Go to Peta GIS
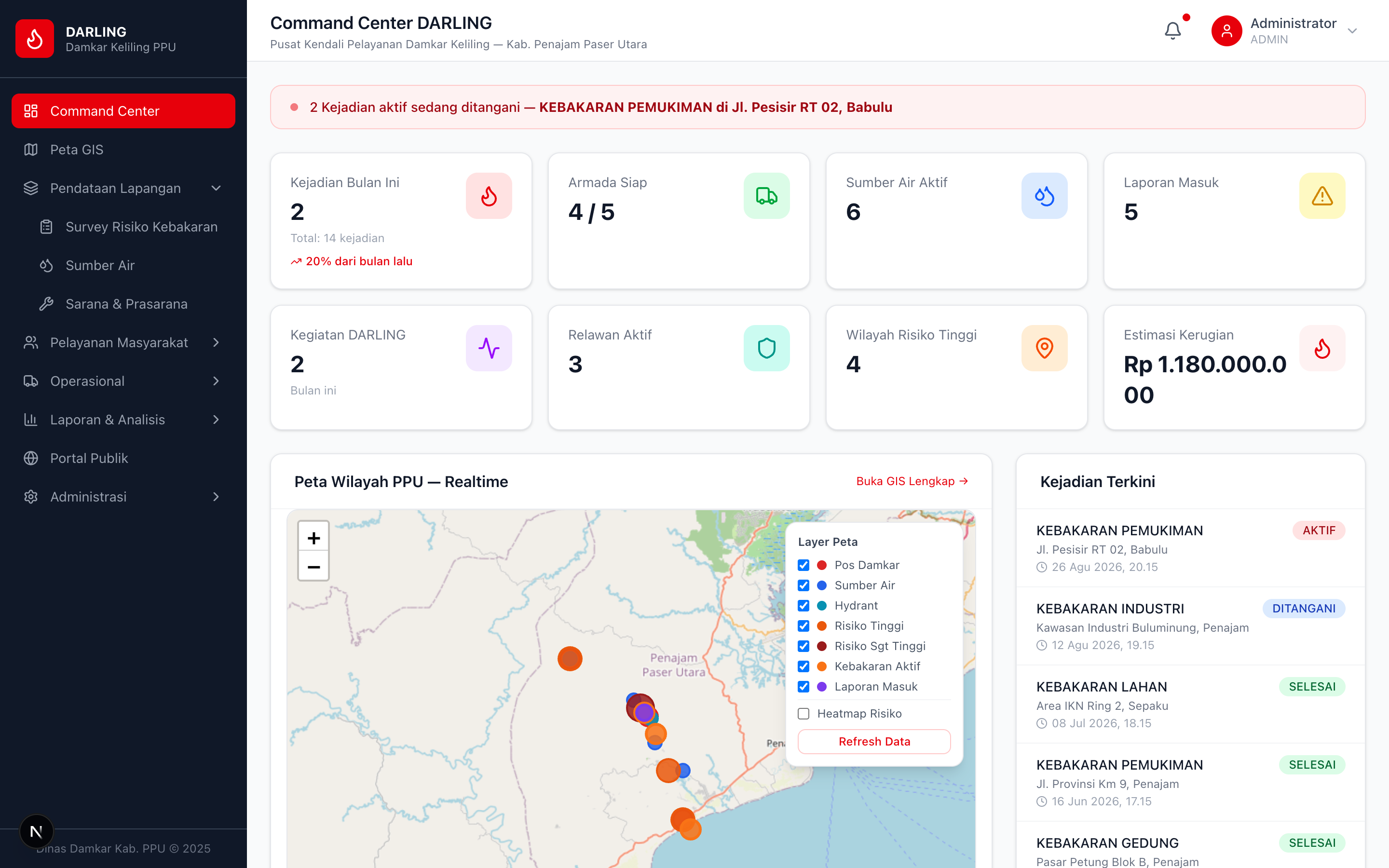Screen dimensions: 1389x868 click(x=123, y=150)
